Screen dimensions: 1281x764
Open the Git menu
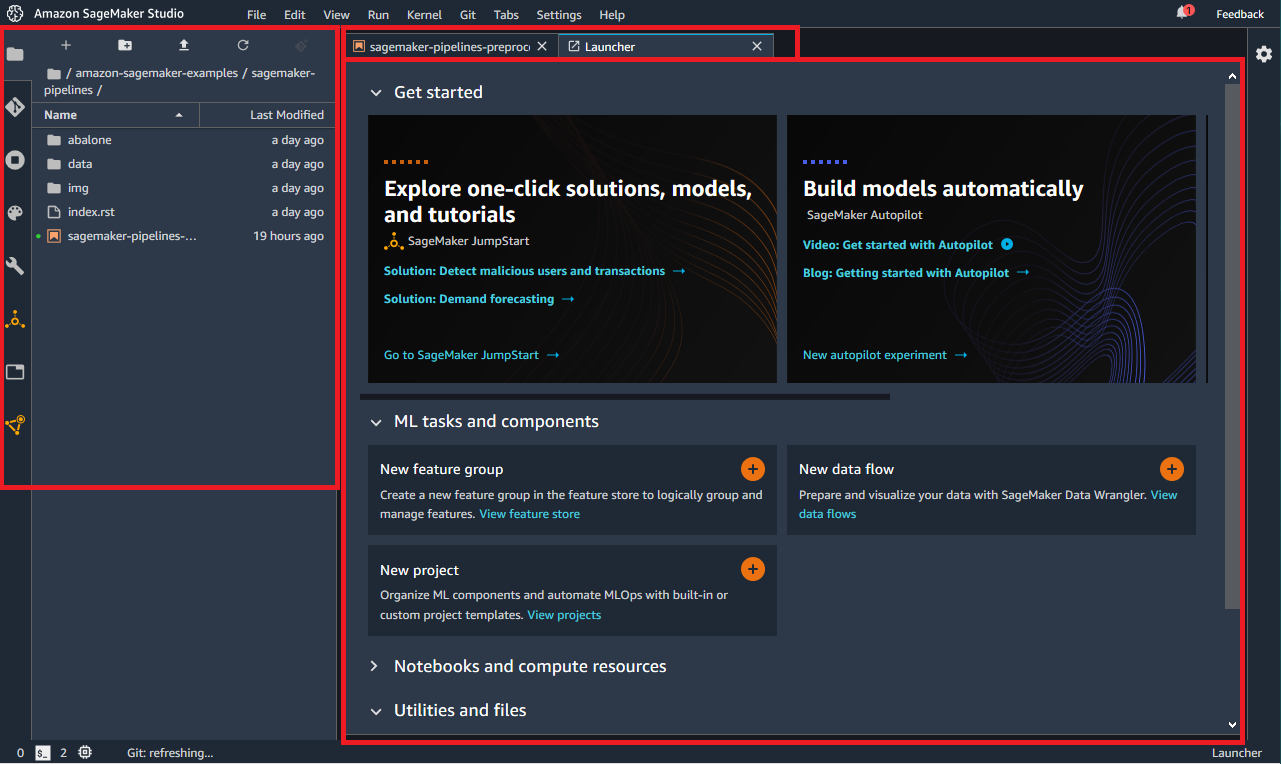[468, 15]
